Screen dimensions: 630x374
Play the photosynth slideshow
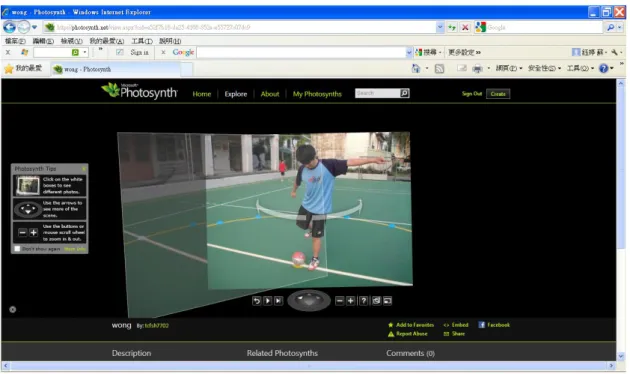[x=267, y=300]
